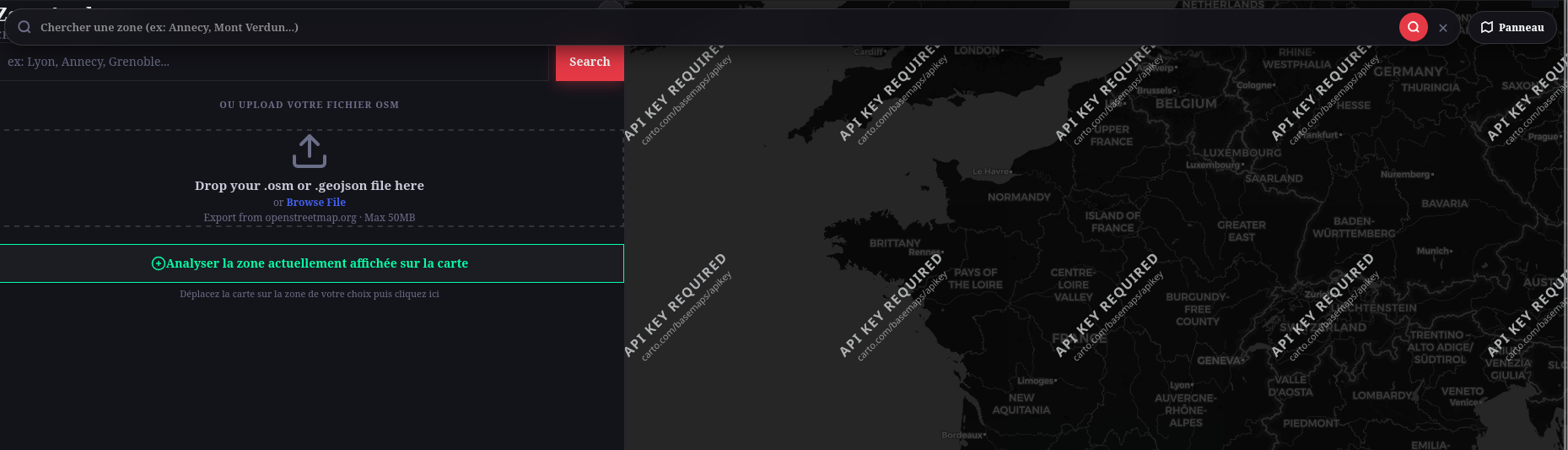1568x450 pixels.
Task: Click the 'Déplacez la carte sur la zone' hint
Action: point(310,294)
